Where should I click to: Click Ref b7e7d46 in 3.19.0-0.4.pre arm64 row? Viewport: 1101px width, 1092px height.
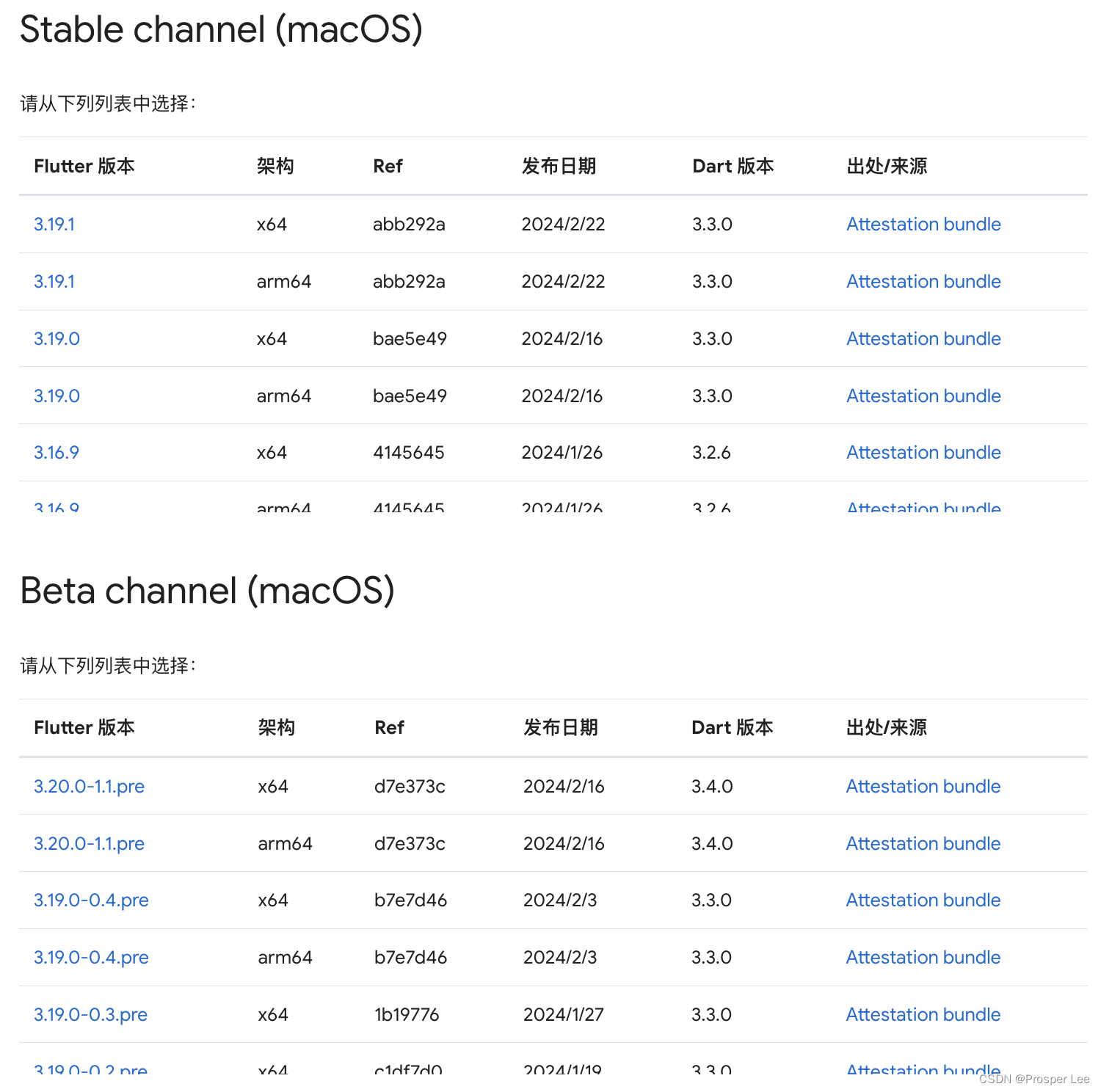point(410,958)
